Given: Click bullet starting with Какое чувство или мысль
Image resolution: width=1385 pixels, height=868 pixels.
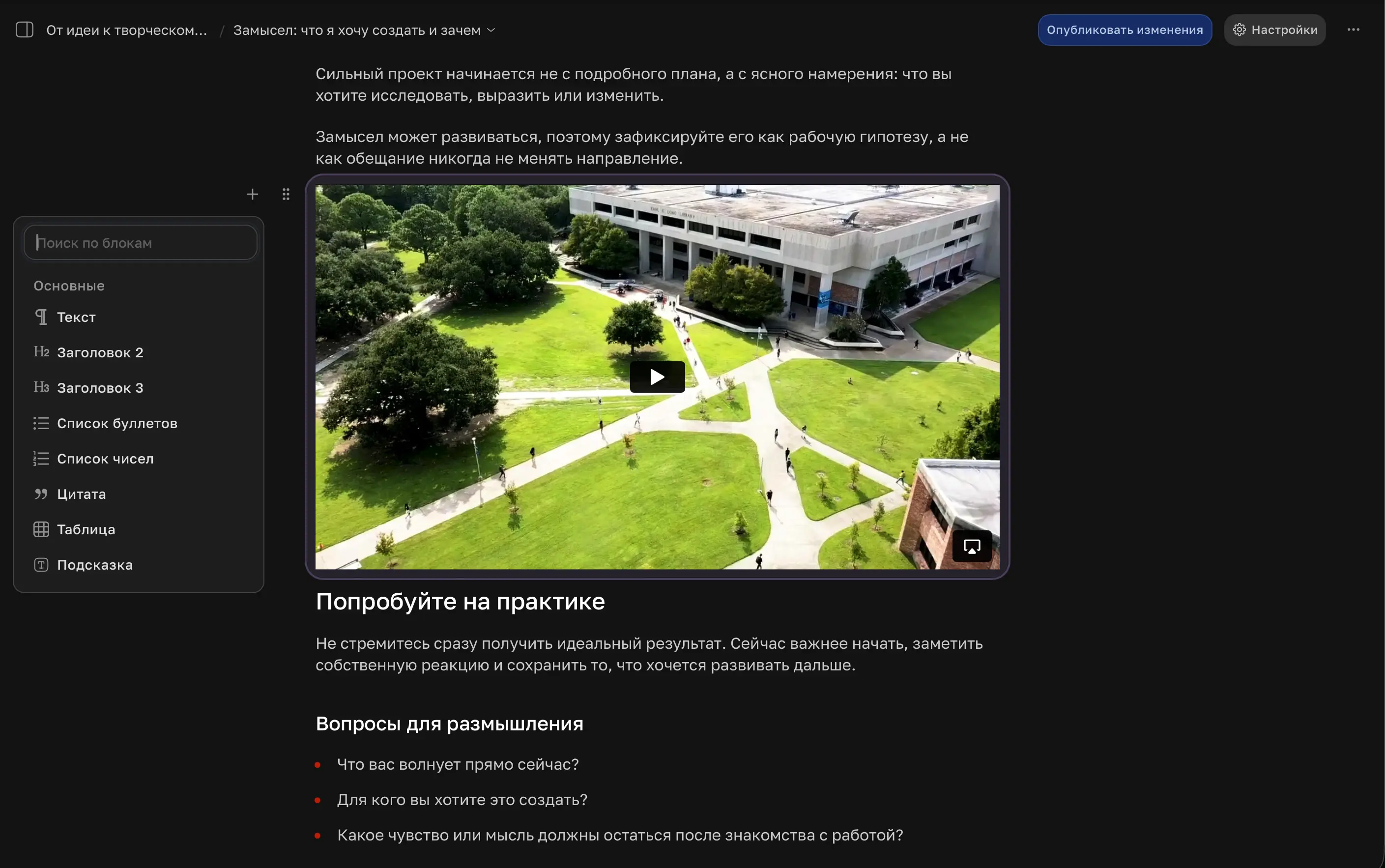Looking at the screenshot, I should [x=620, y=835].
